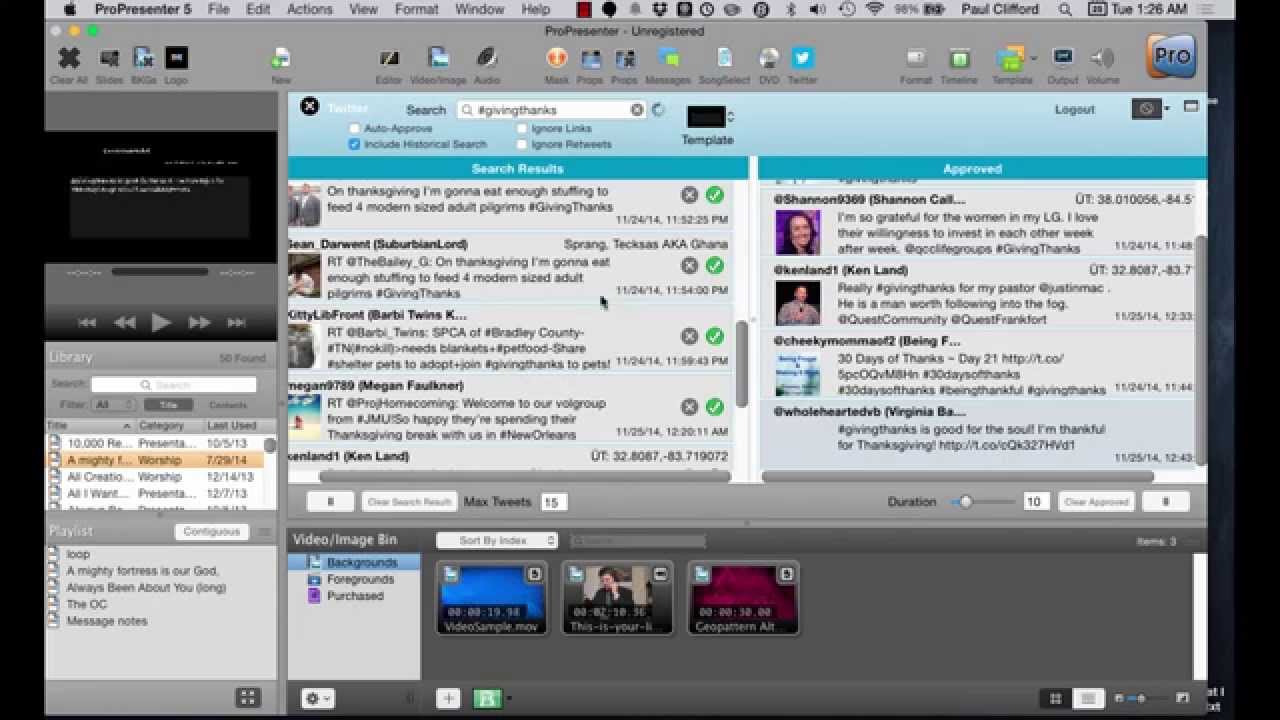Open the Format toolbar icon
Image resolution: width=1280 pixels, height=720 pixels.
tap(915, 58)
